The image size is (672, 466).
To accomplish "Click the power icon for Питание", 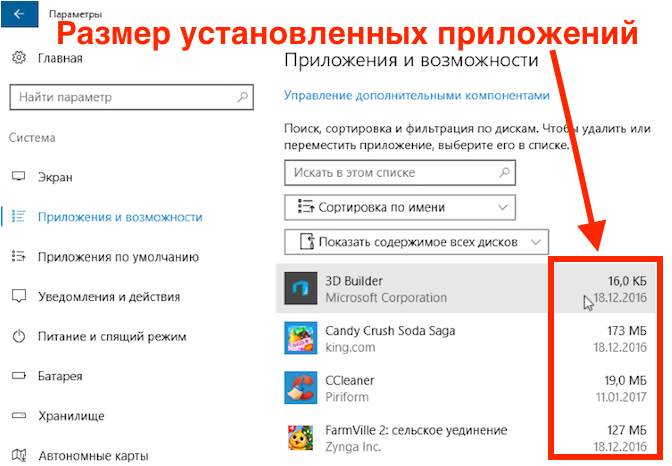I will [19, 336].
